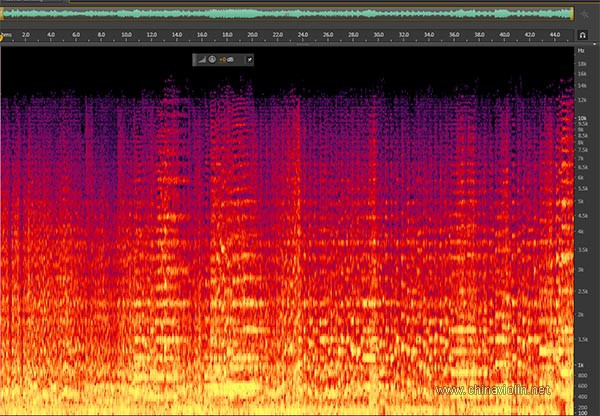Click the zoom icon right of overview waveform
Viewport: 600px width, 416px height.
point(585,14)
